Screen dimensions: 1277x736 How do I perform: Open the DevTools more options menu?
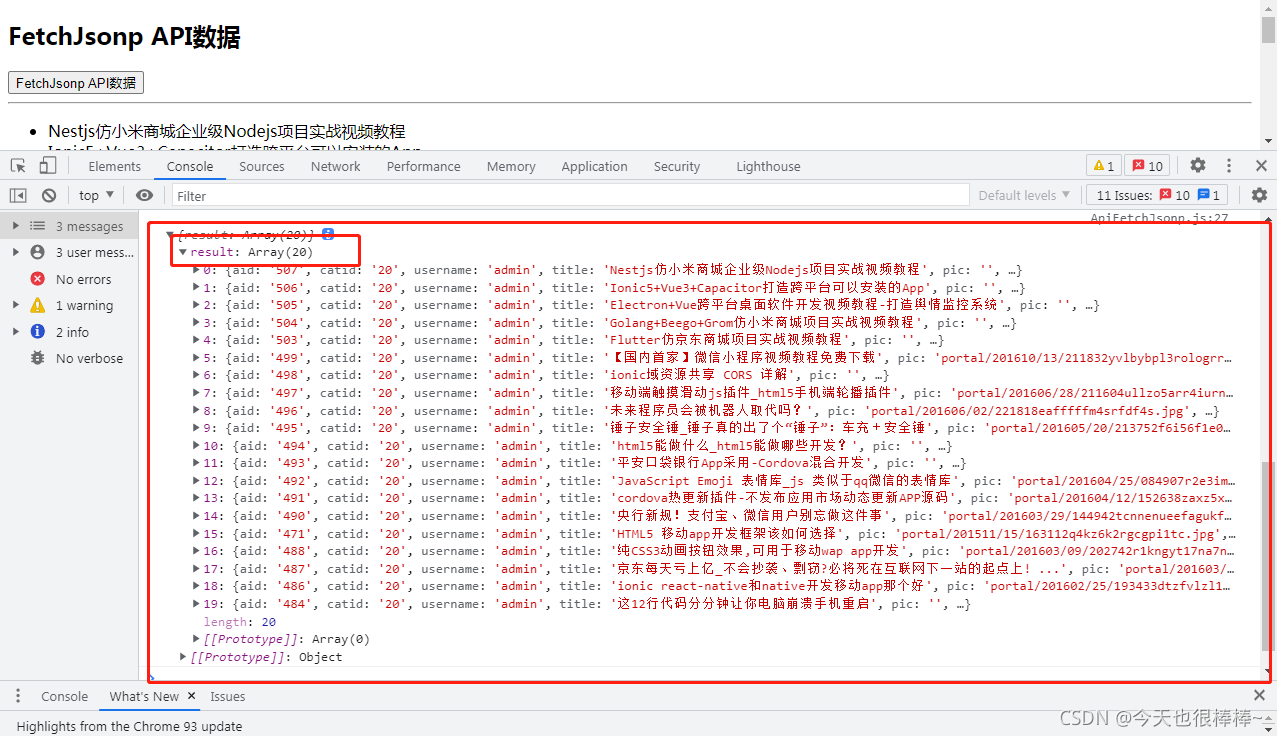1229,166
